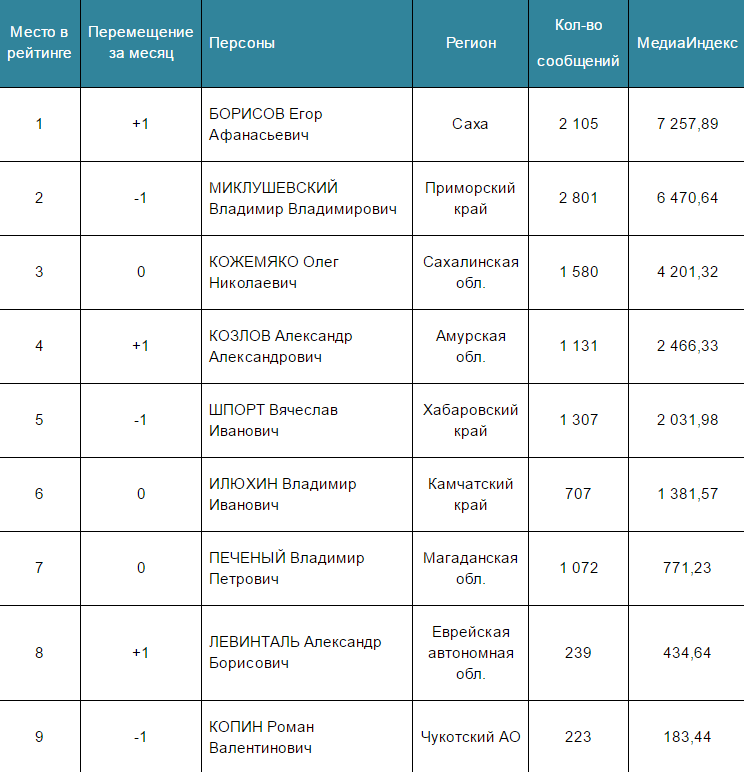Select the 'Кол-во сообщений' header

tap(579, 43)
